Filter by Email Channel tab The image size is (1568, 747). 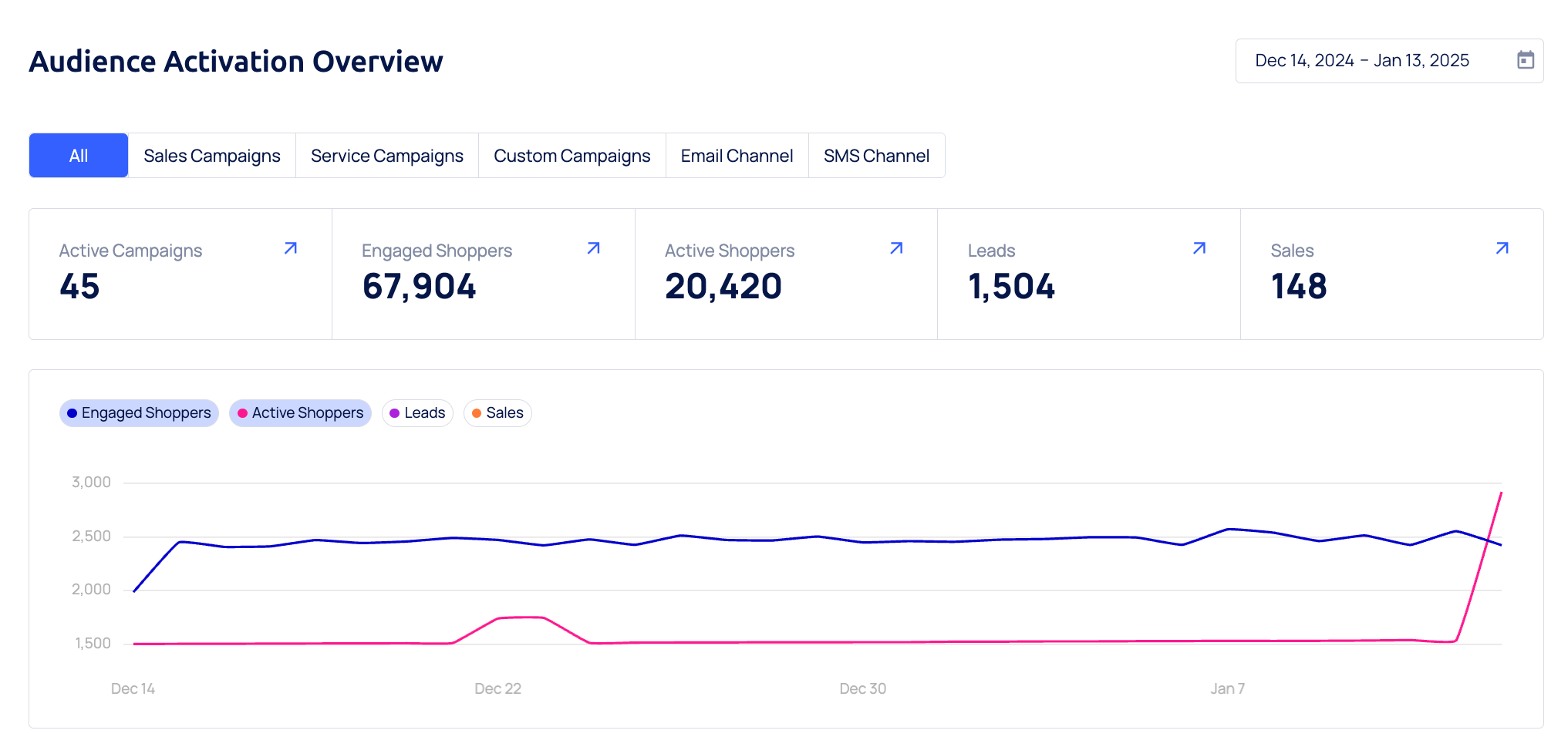pos(737,156)
